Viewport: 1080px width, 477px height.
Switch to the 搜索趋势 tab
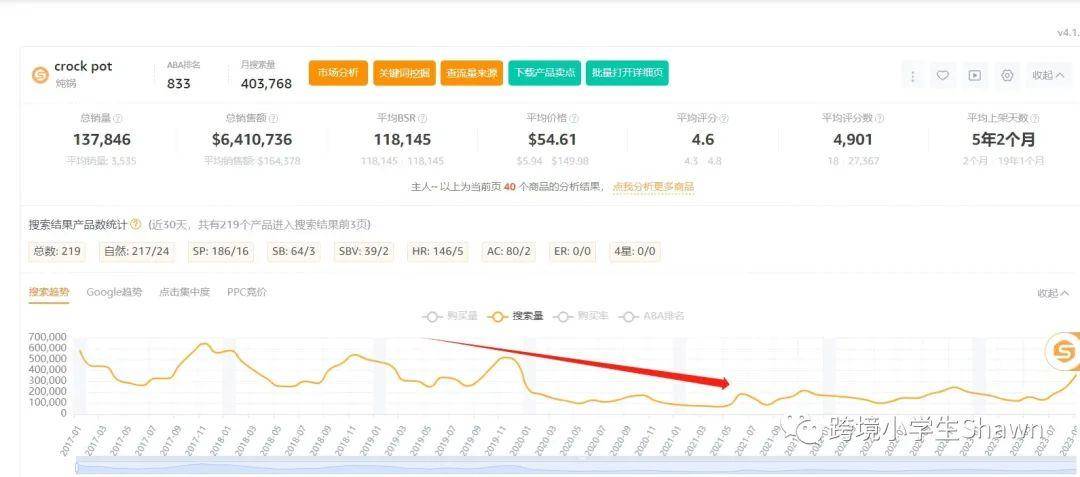coord(49,292)
